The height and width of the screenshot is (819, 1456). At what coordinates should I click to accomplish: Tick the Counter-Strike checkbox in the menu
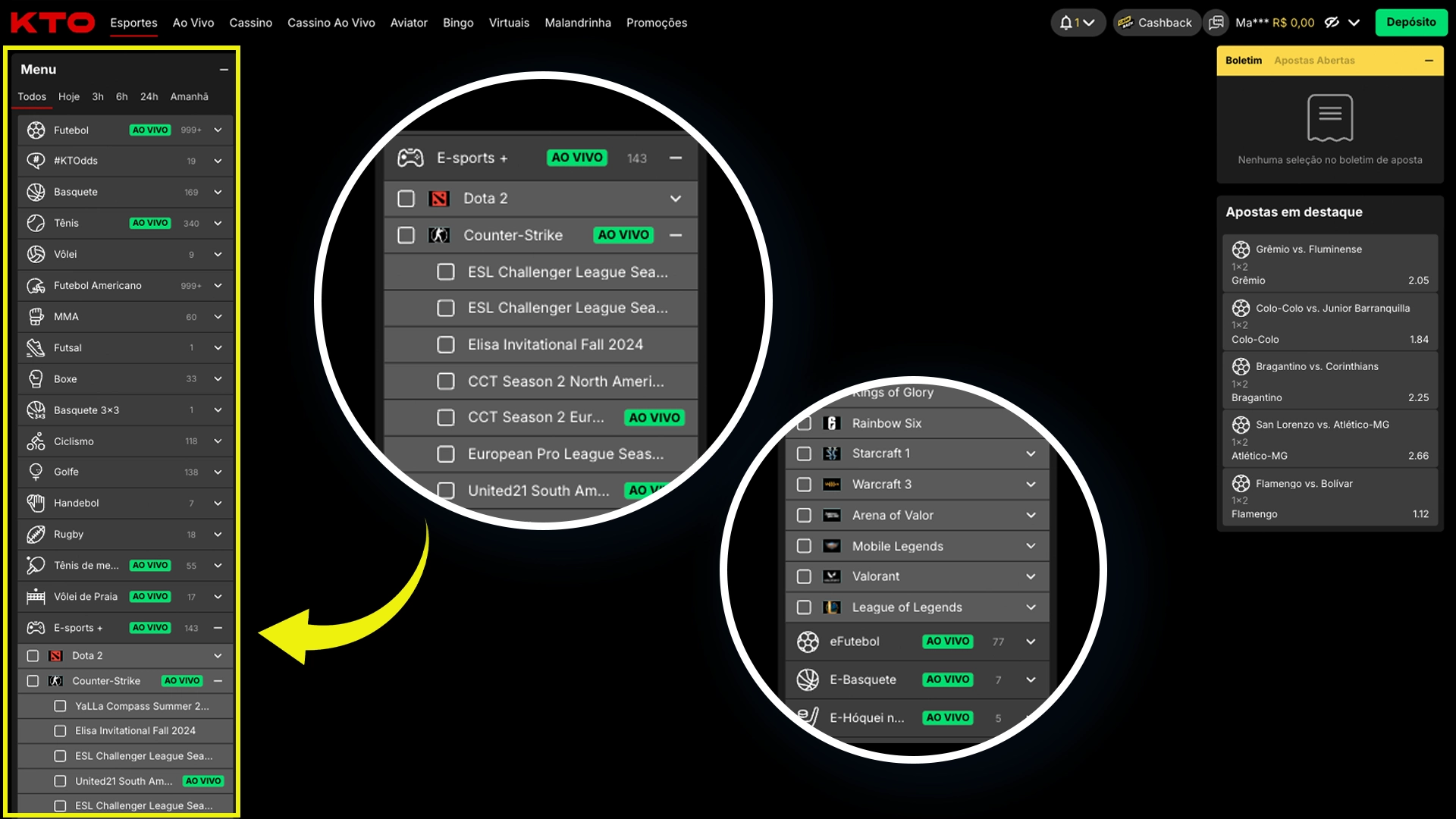(33, 681)
